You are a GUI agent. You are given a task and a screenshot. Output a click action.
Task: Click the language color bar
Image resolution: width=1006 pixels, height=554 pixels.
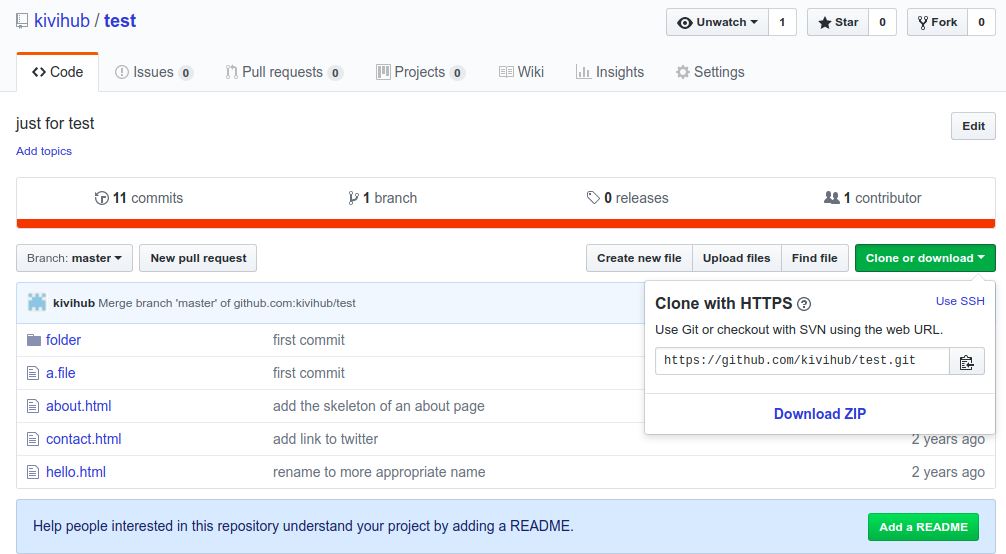505,223
